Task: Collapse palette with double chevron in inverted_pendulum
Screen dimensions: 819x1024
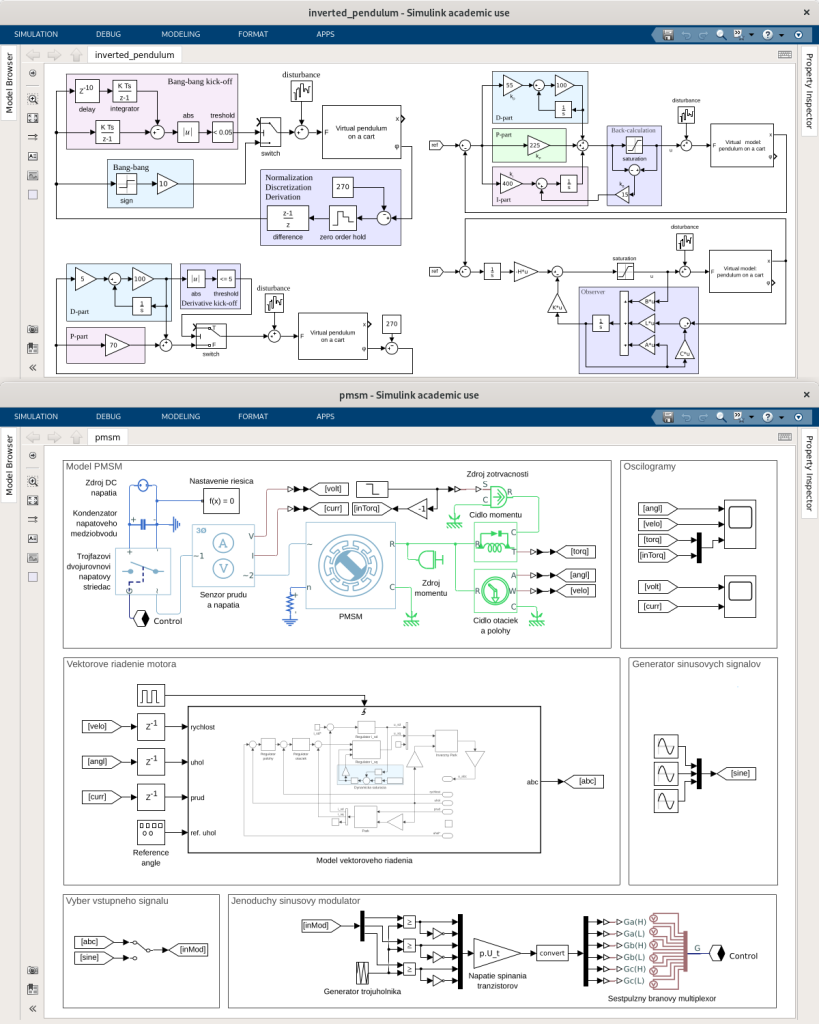Action: [x=33, y=367]
